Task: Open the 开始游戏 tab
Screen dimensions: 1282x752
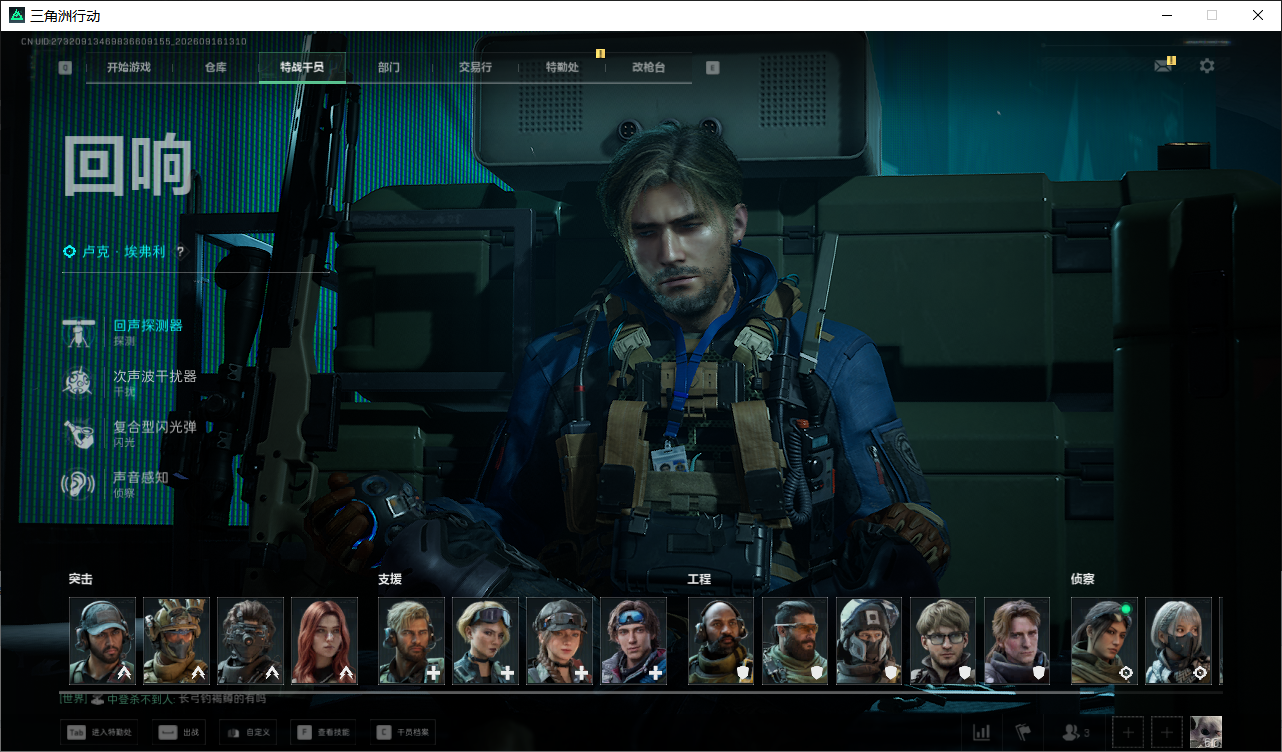Action: pos(129,68)
